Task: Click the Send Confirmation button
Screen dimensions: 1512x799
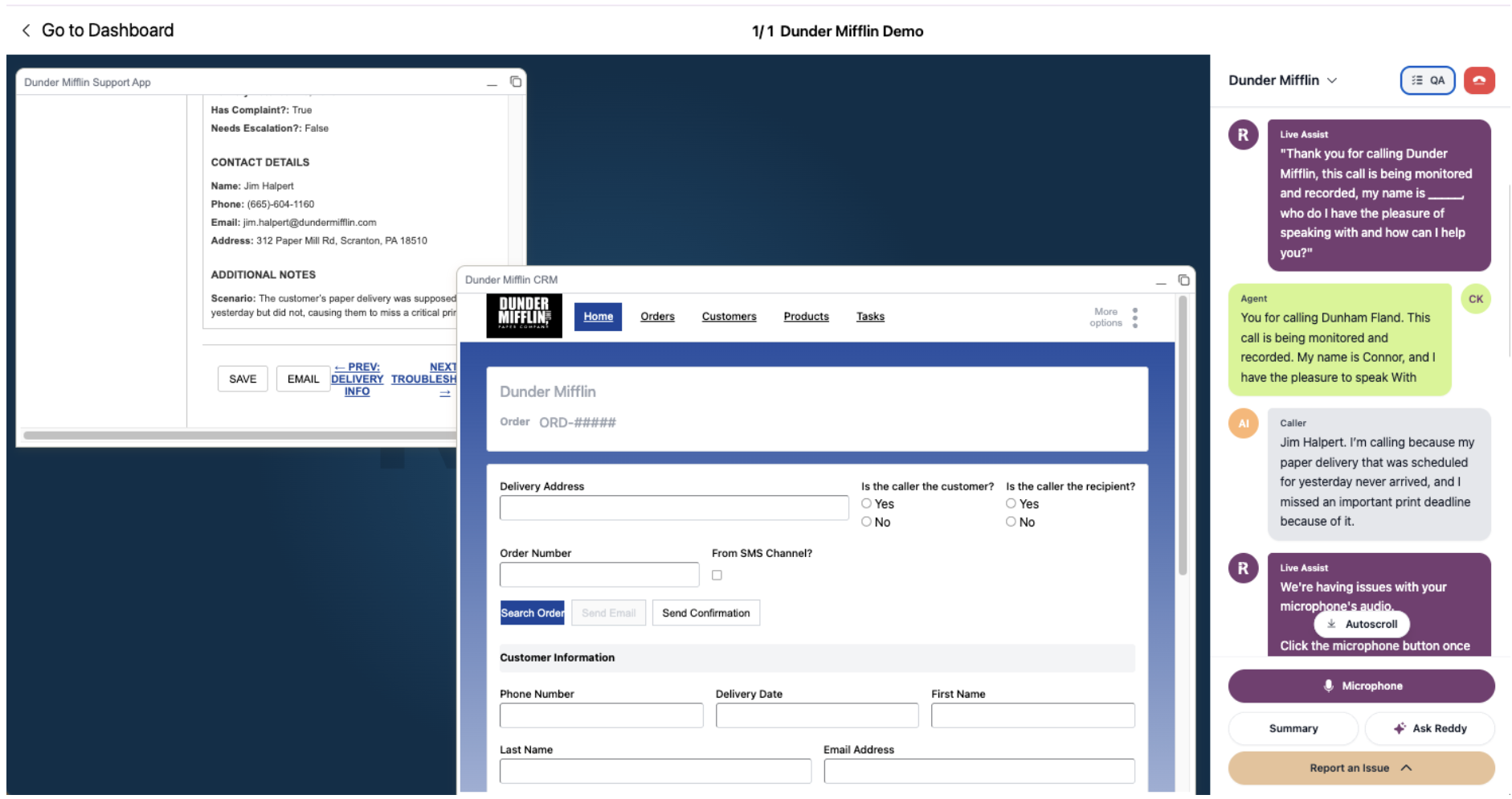Action: (x=705, y=613)
